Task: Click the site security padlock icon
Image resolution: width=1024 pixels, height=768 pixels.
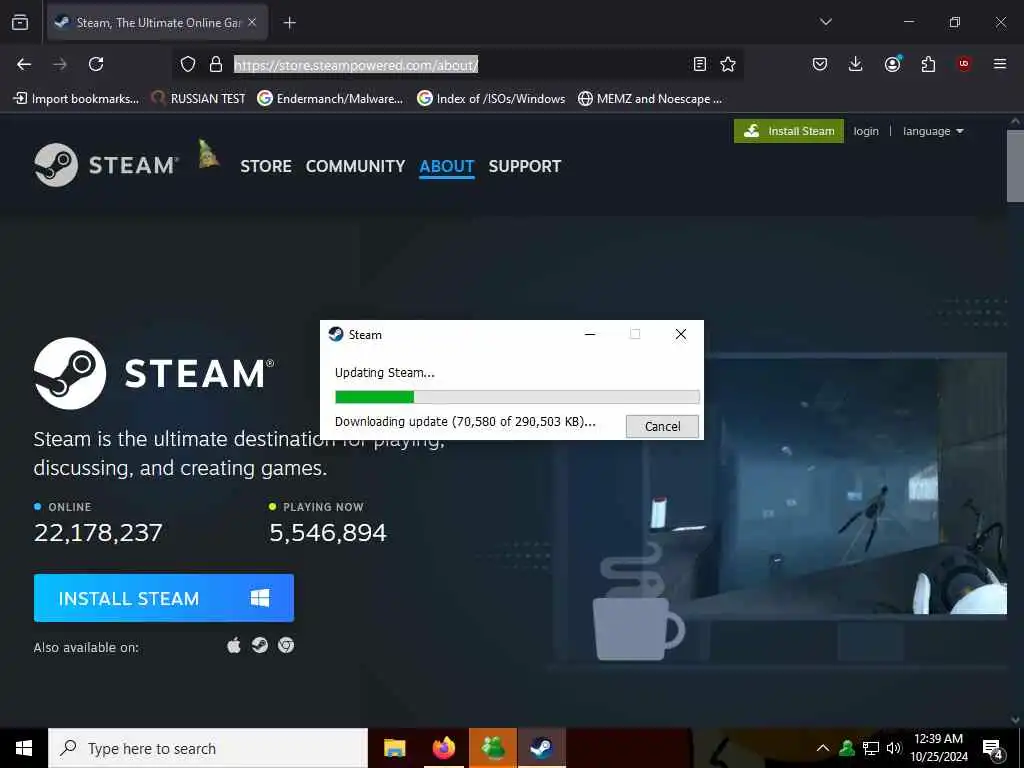Action: 216,64
